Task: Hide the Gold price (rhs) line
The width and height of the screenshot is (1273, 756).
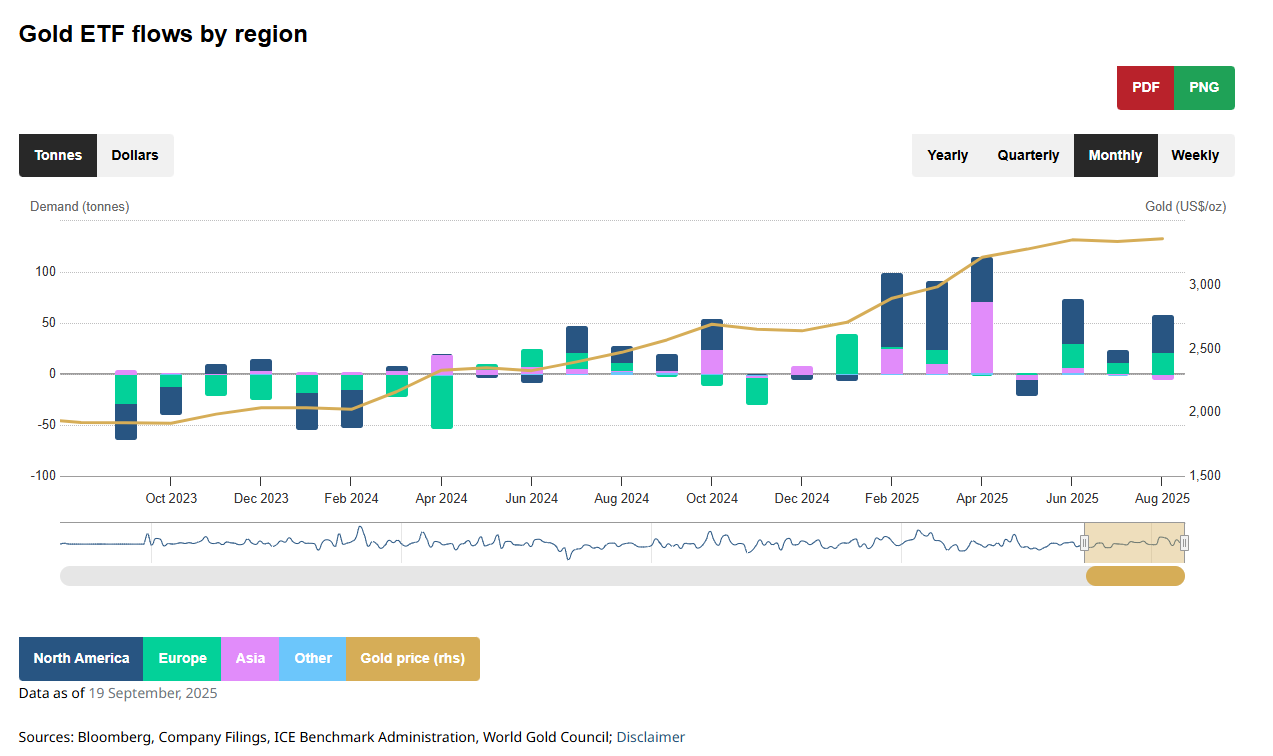Action: 412,659
